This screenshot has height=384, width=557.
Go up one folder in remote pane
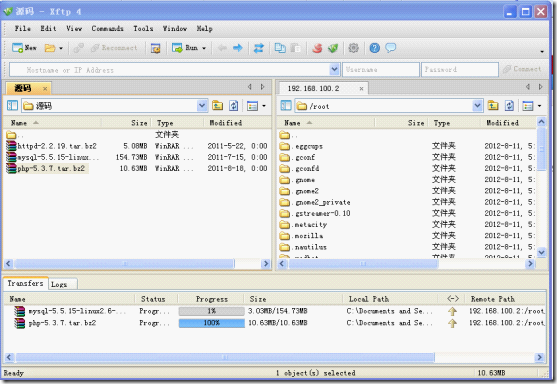[x=493, y=106]
